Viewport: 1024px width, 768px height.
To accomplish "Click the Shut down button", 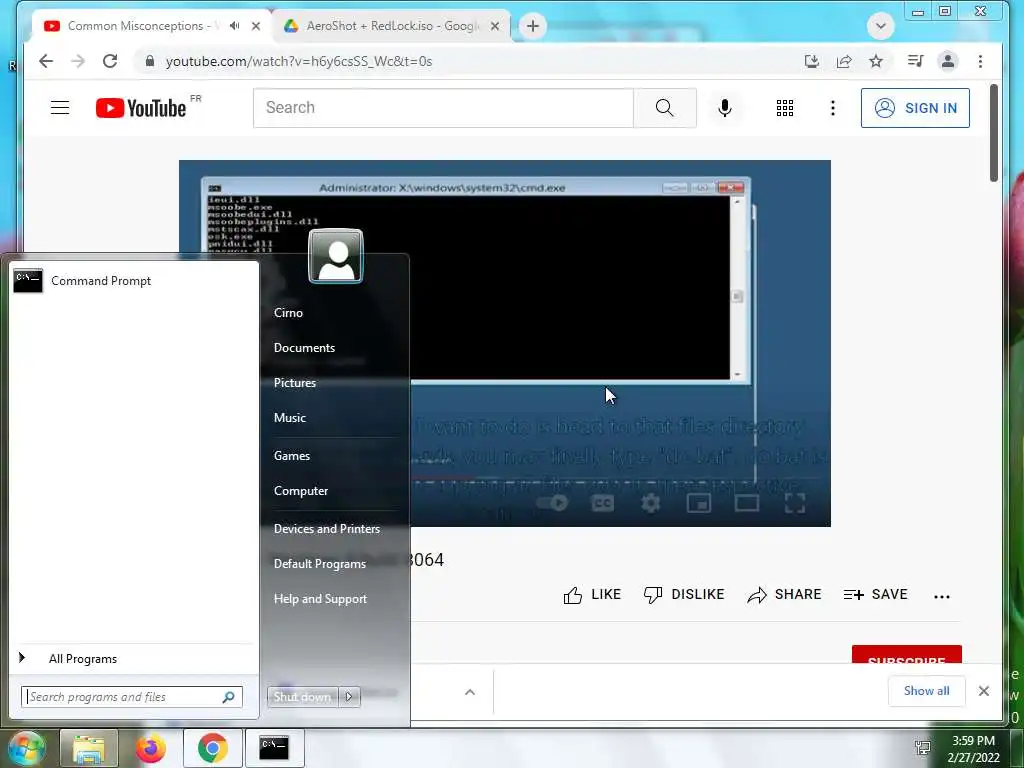I will click(x=302, y=697).
